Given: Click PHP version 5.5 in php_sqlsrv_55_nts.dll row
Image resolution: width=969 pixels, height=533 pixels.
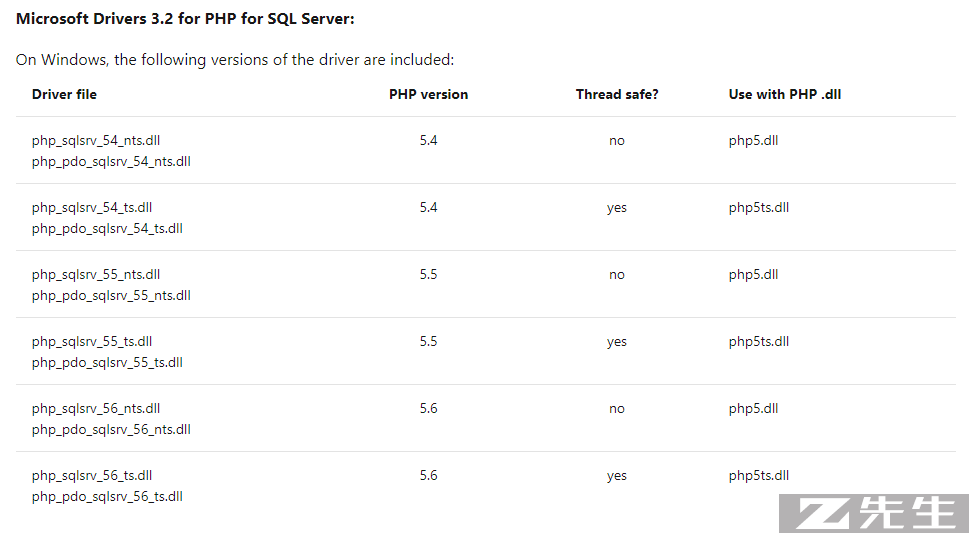Looking at the screenshot, I should point(428,275).
